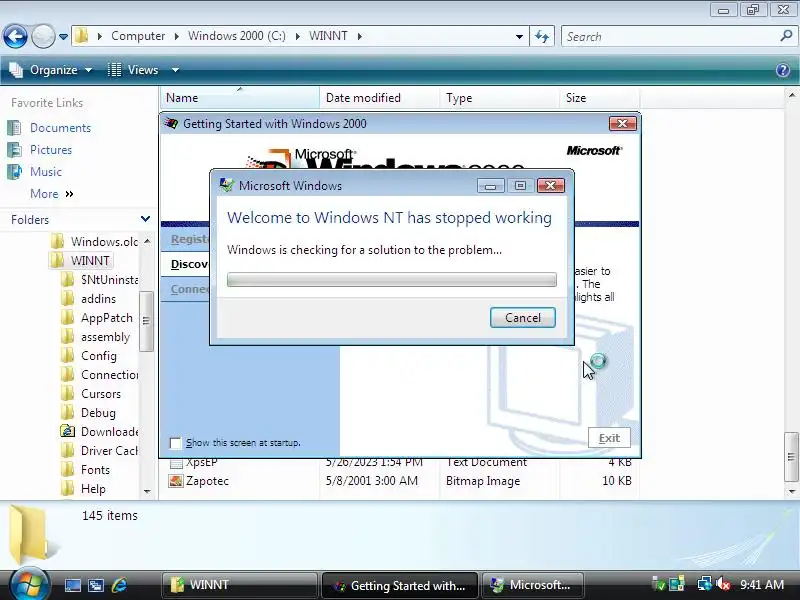Screen dimensions: 800x600
Task: Select WINNT folder in the tree
Action: tap(82, 261)
